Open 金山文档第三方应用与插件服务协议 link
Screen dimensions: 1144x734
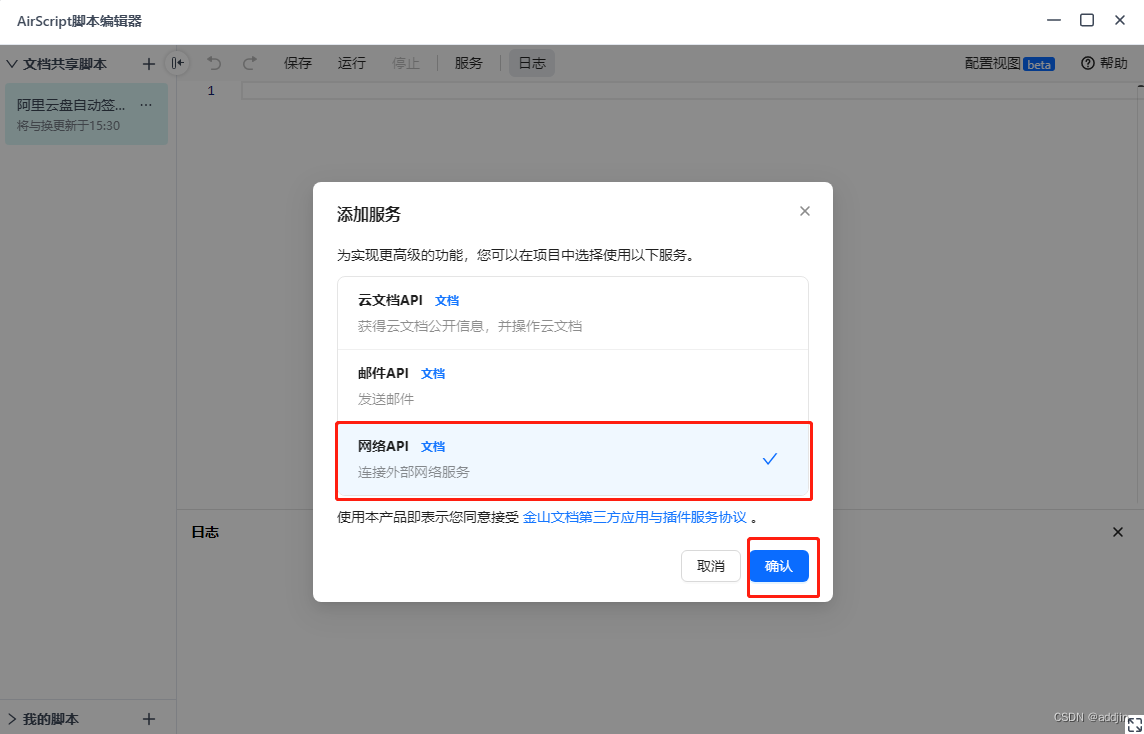634,517
